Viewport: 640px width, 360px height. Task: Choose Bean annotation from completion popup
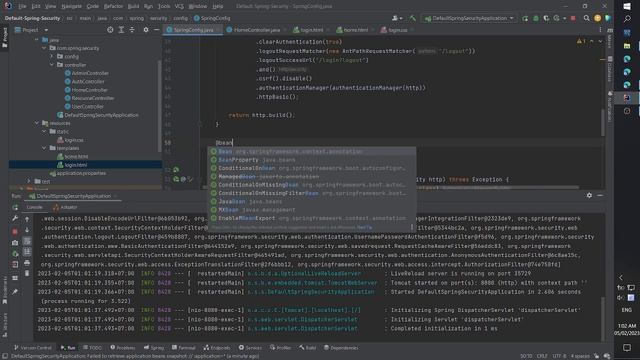click(312, 151)
